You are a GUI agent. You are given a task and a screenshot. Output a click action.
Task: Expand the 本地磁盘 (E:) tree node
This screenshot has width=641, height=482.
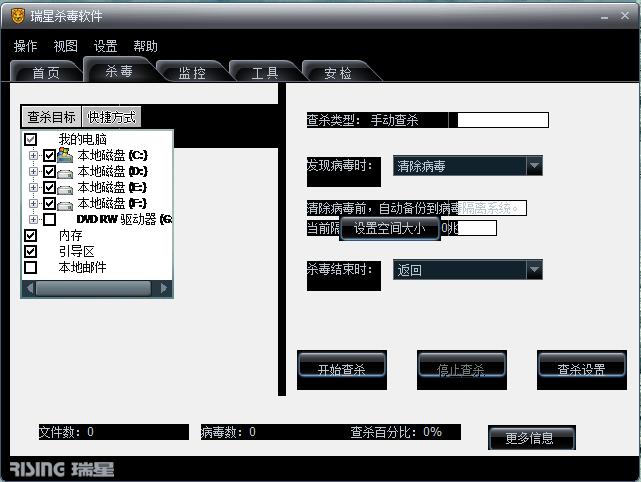(34, 187)
